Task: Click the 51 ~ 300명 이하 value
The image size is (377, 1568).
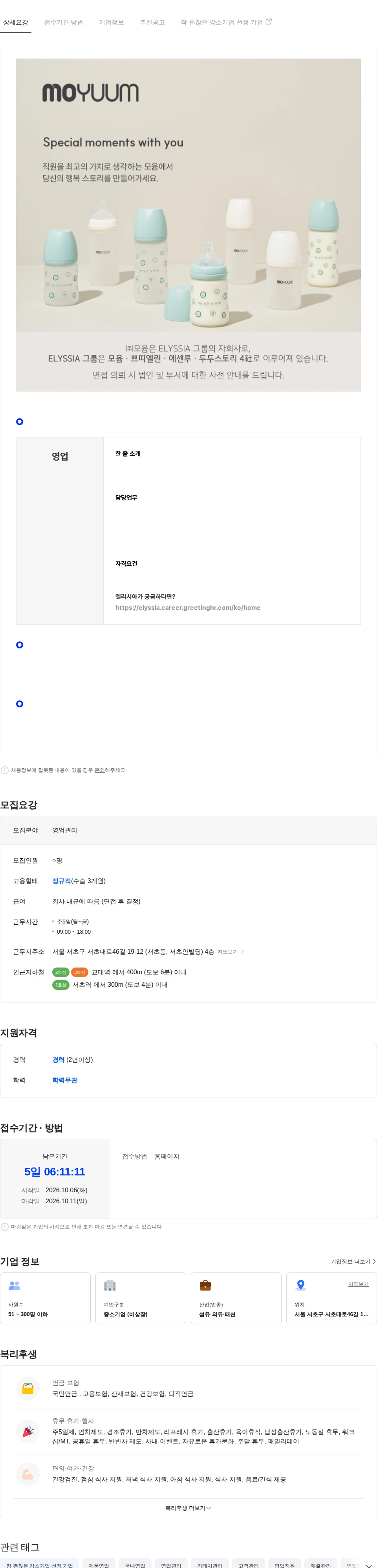Action: tap(28, 1314)
